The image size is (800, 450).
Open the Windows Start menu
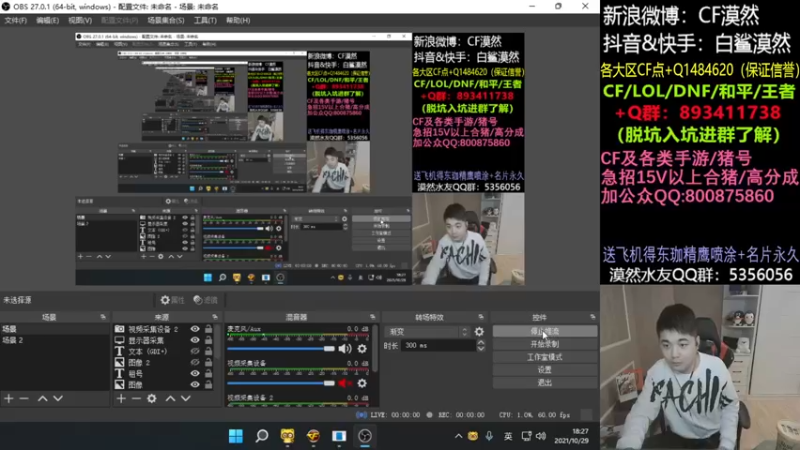[x=236, y=436]
